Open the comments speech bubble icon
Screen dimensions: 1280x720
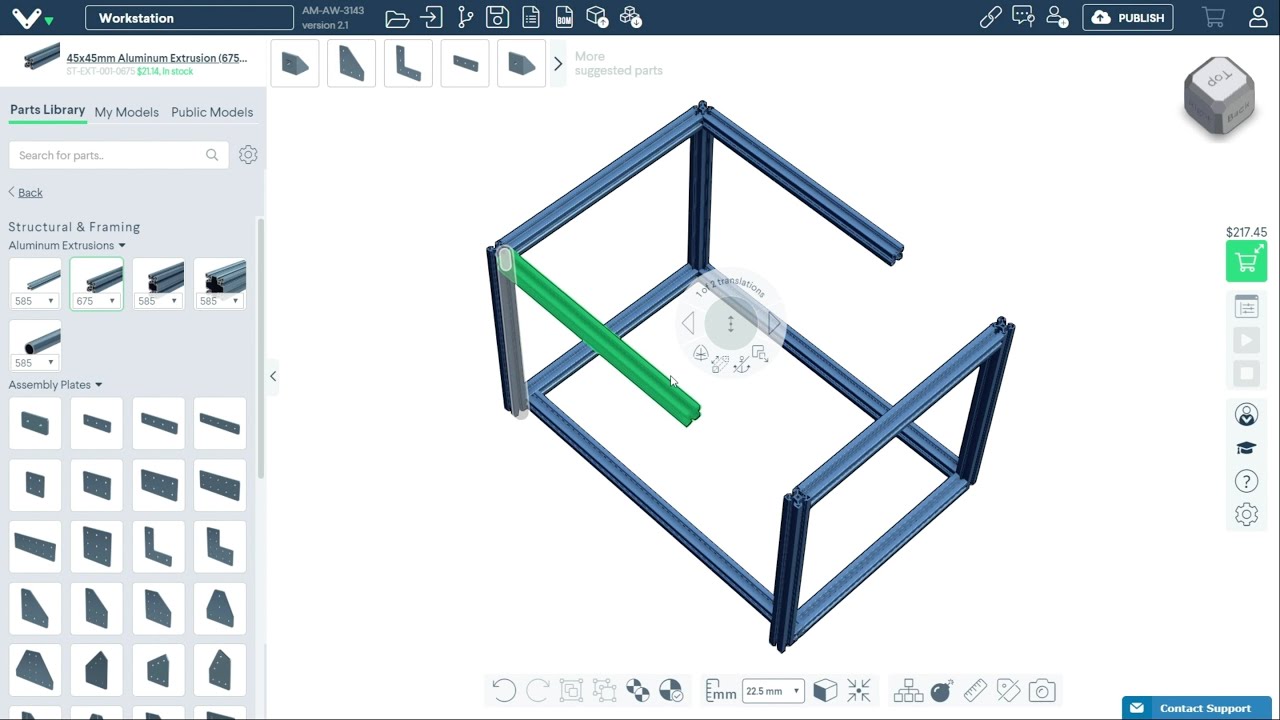[x=1023, y=18]
